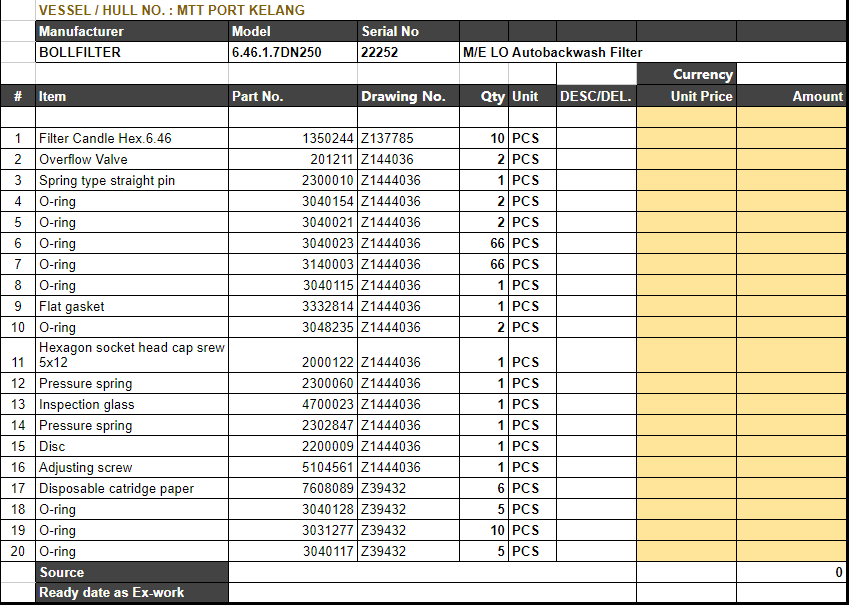Click the Unit Price cell for Flat gasket row
The image size is (850, 606).
coord(686,306)
